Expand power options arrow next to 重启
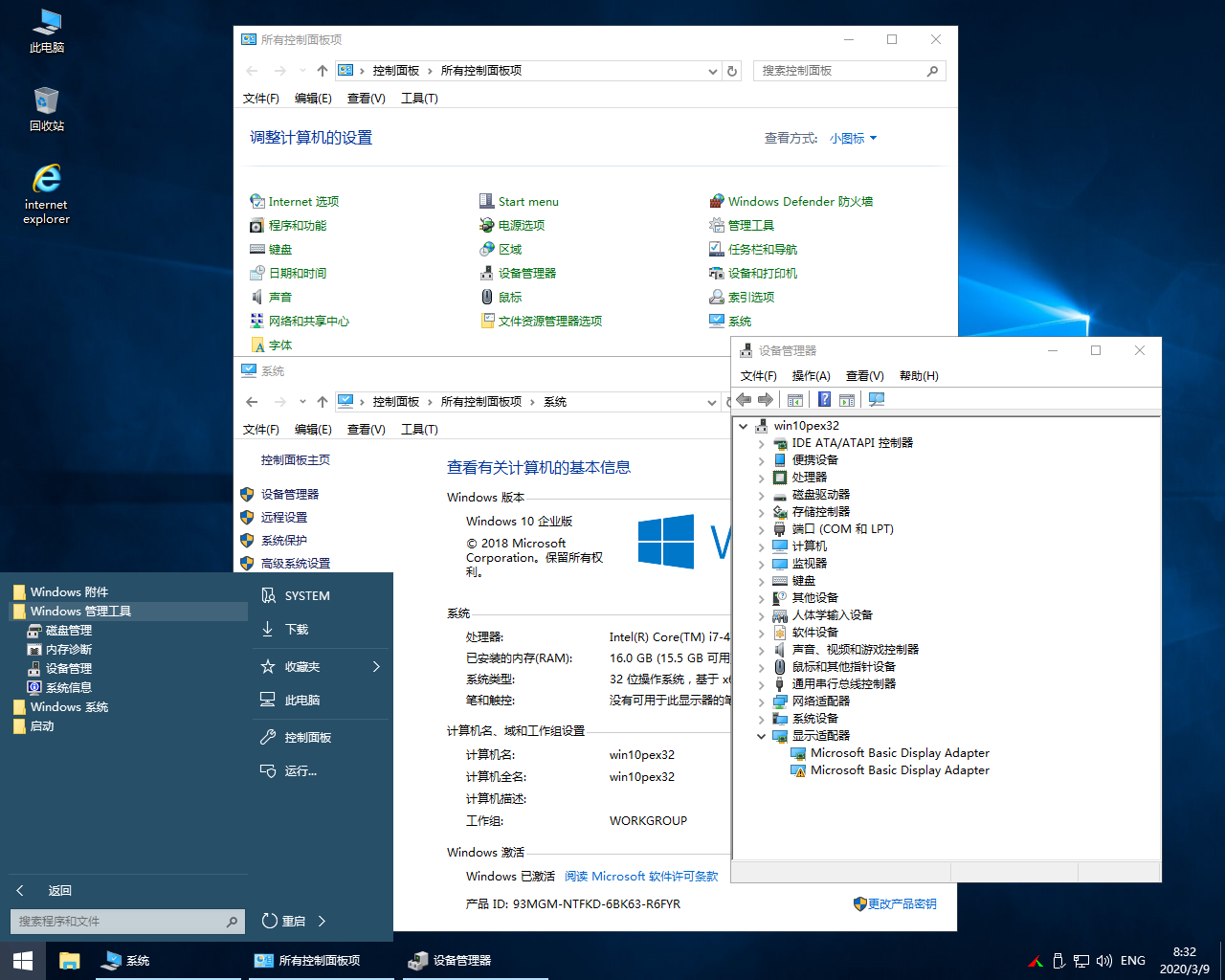The height and width of the screenshot is (980, 1225). pyautogui.click(x=322, y=921)
